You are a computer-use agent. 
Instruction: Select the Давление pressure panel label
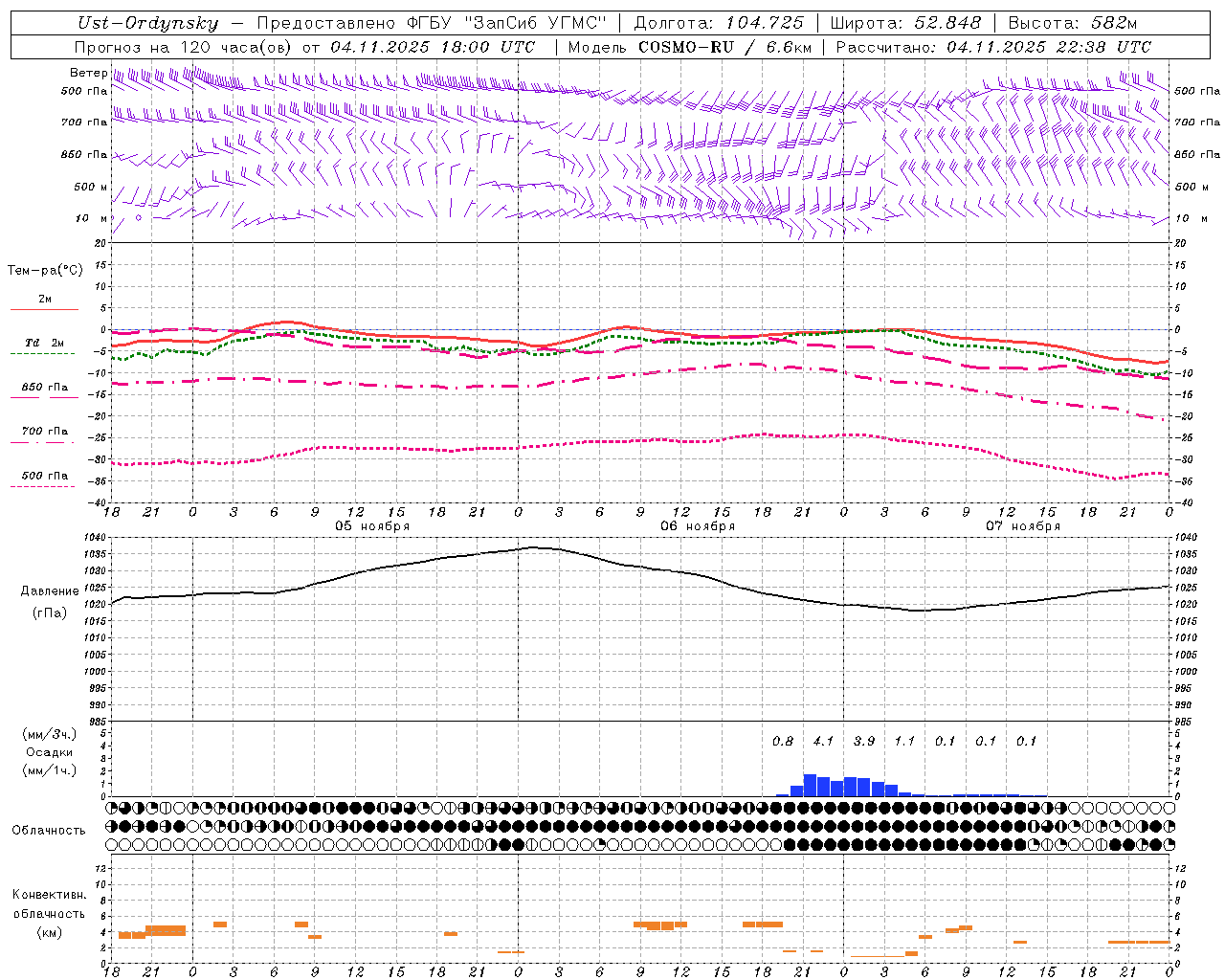tap(50, 591)
